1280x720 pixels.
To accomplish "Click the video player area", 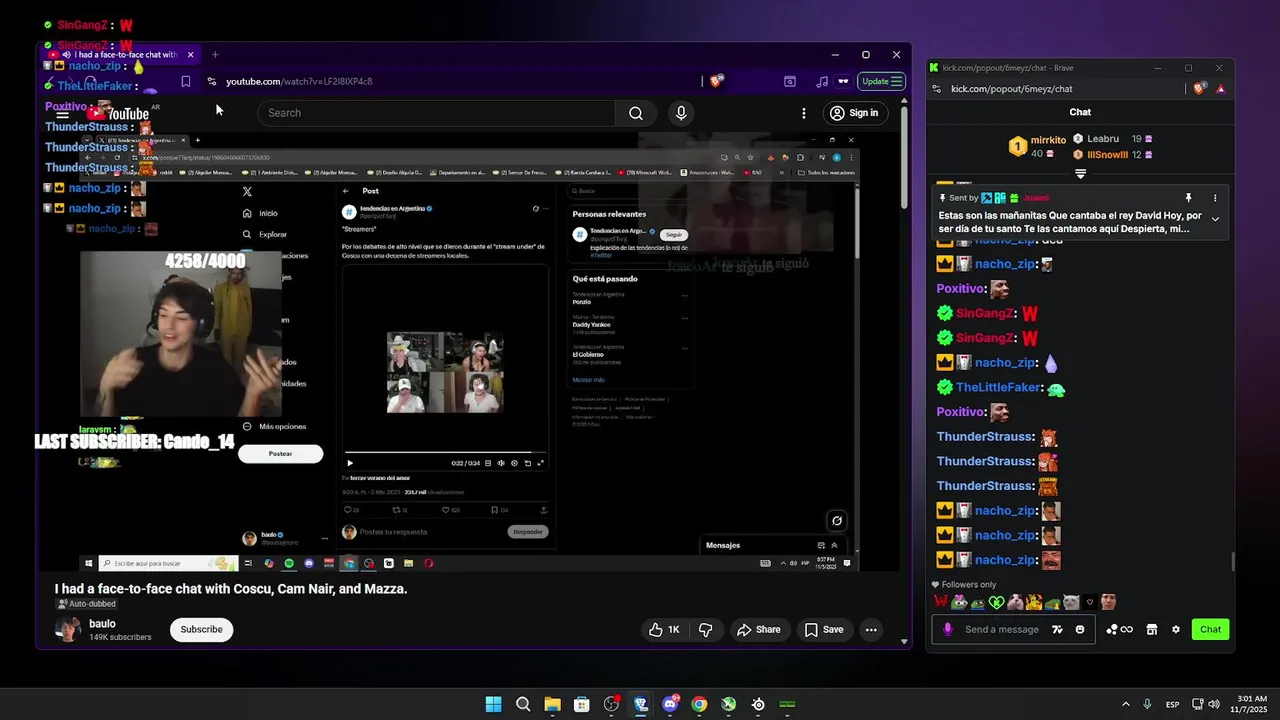I will (x=468, y=352).
